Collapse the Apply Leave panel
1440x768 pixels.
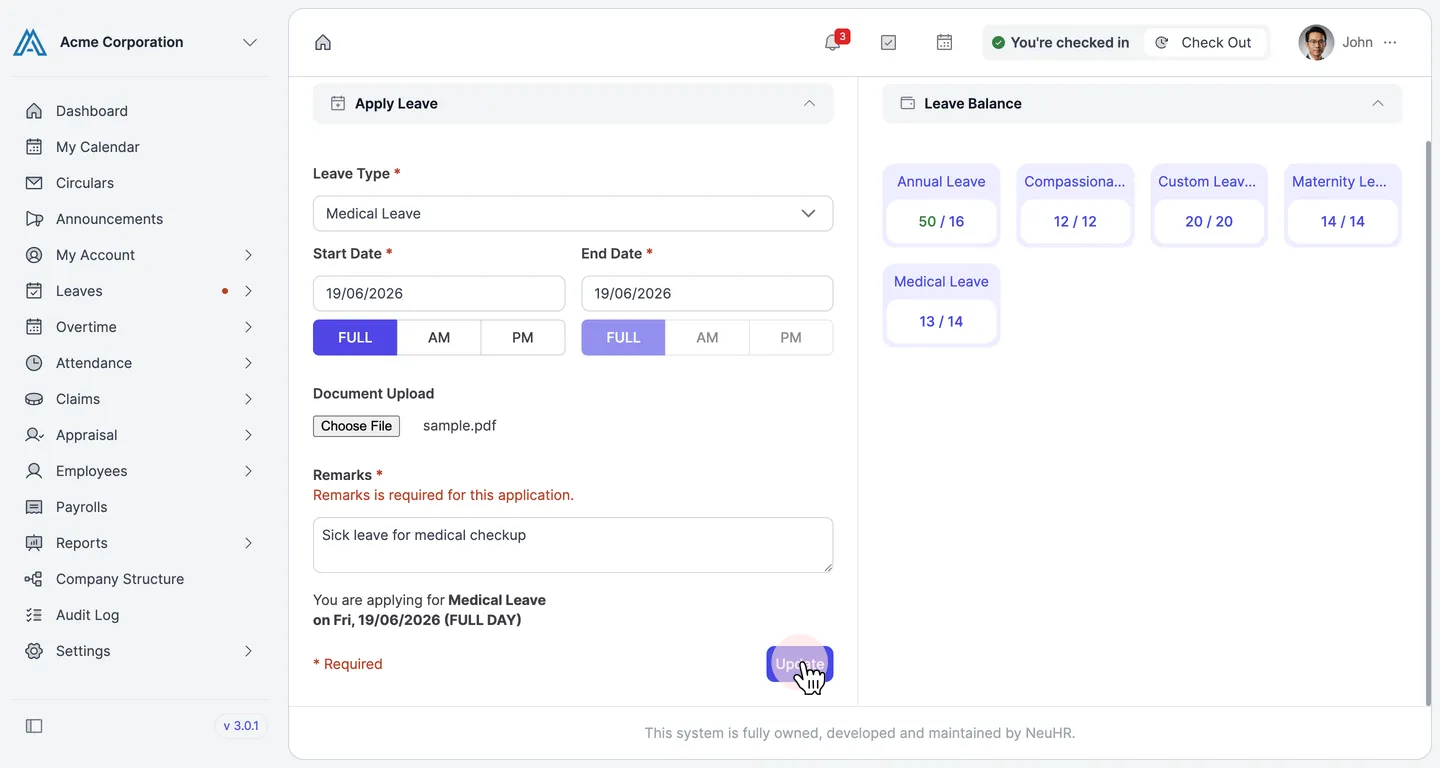pyautogui.click(x=809, y=103)
